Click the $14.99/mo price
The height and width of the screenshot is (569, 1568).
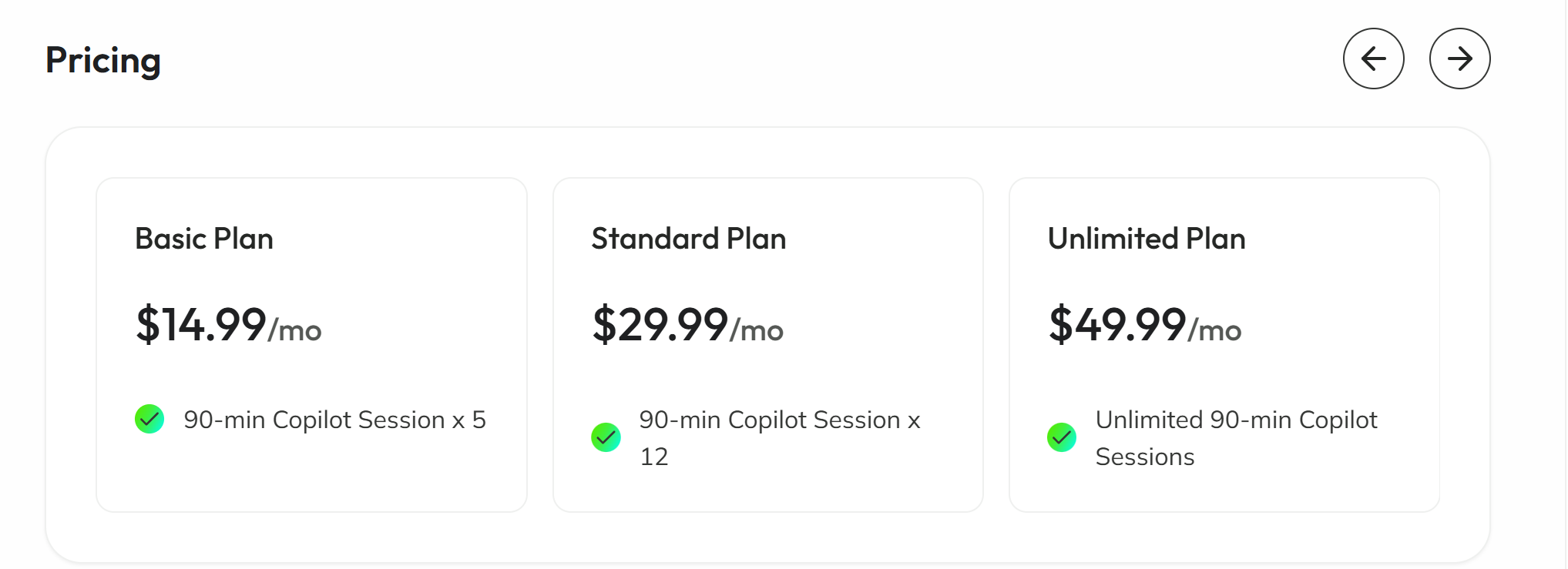click(x=228, y=324)
